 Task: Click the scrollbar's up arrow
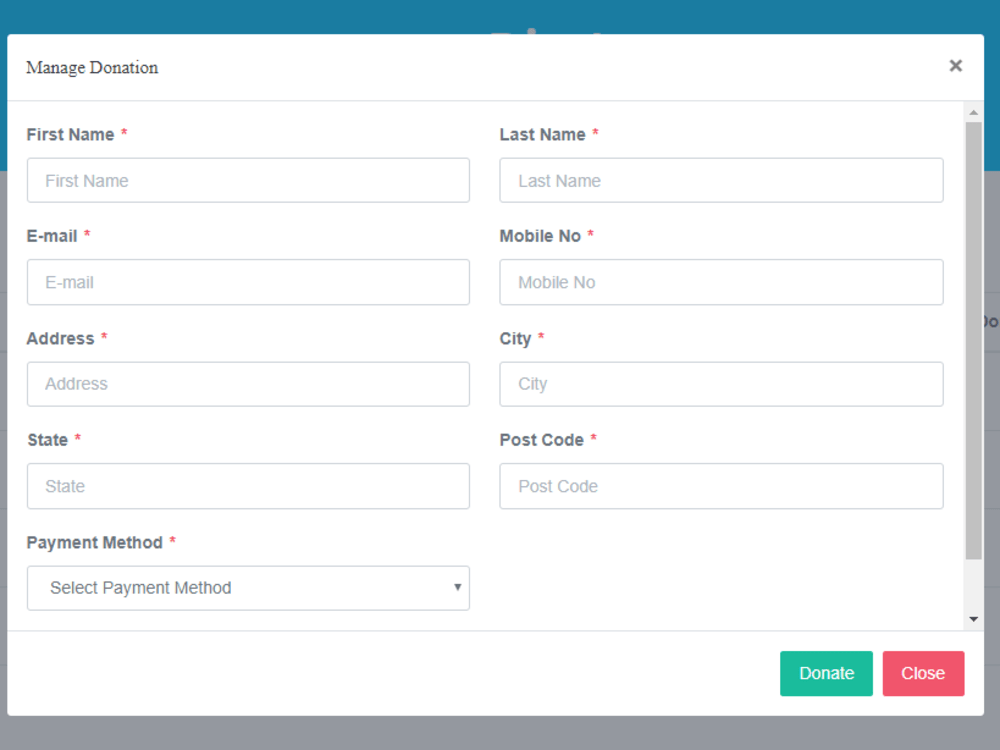[x=973, y=110]
